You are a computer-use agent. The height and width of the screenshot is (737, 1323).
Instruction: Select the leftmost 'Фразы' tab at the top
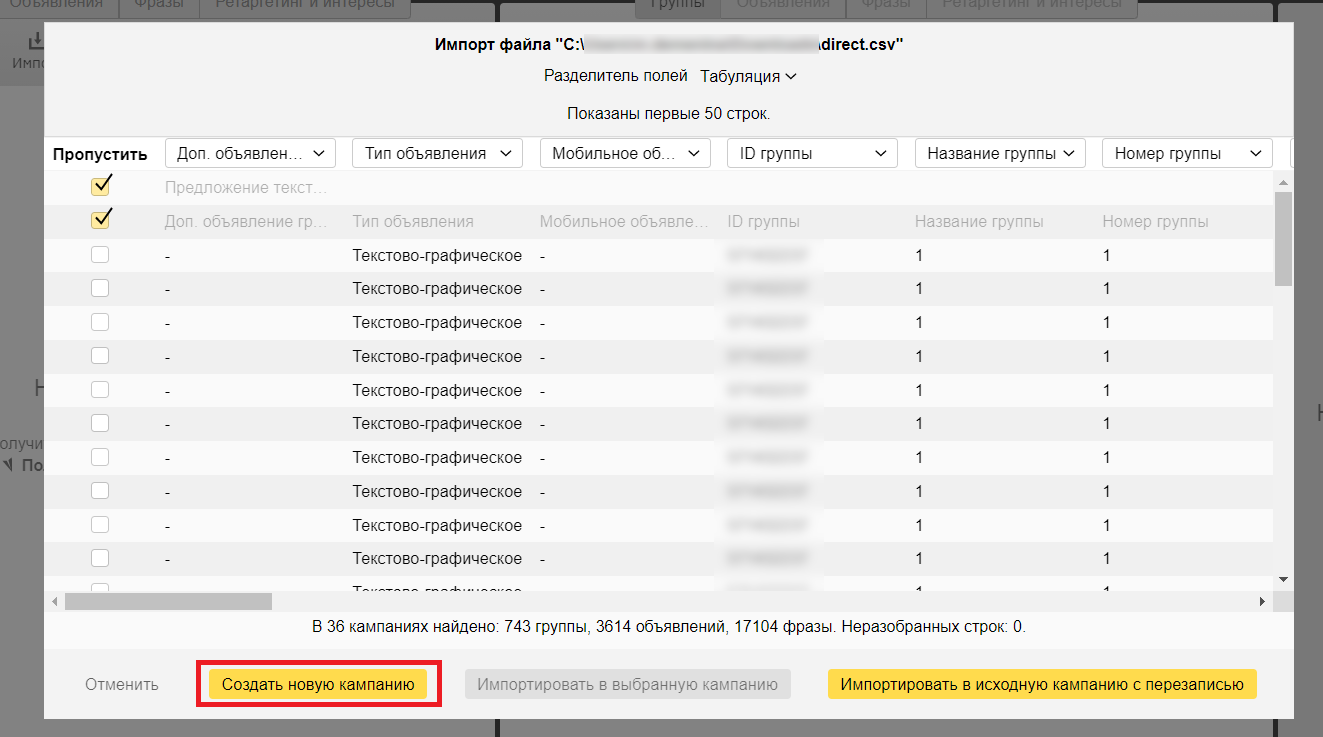coord(159,4)
